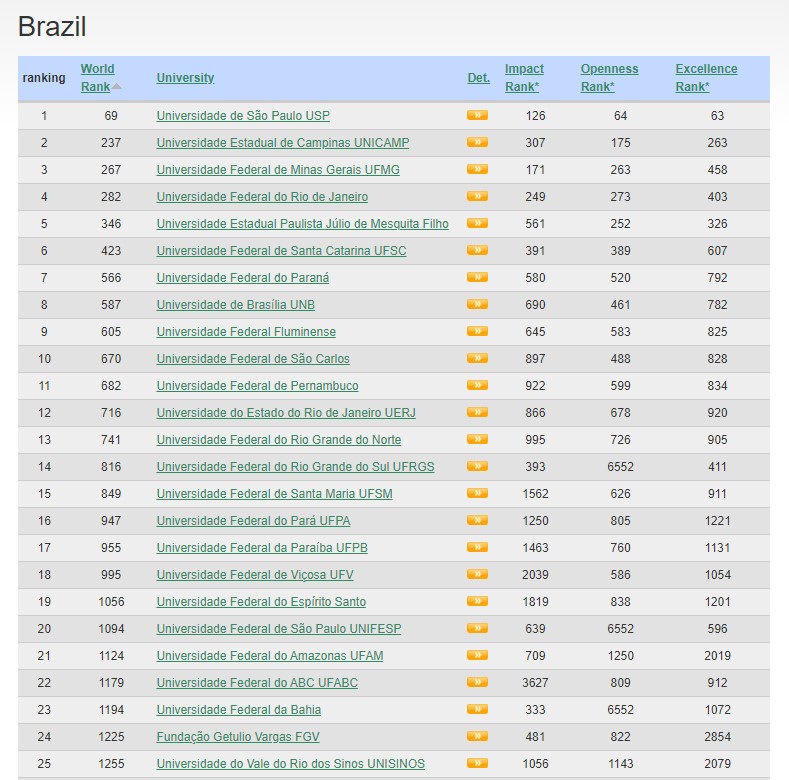Click details arrow for UNICAMP row
789x780 pixels.
(x=477, y=143)
